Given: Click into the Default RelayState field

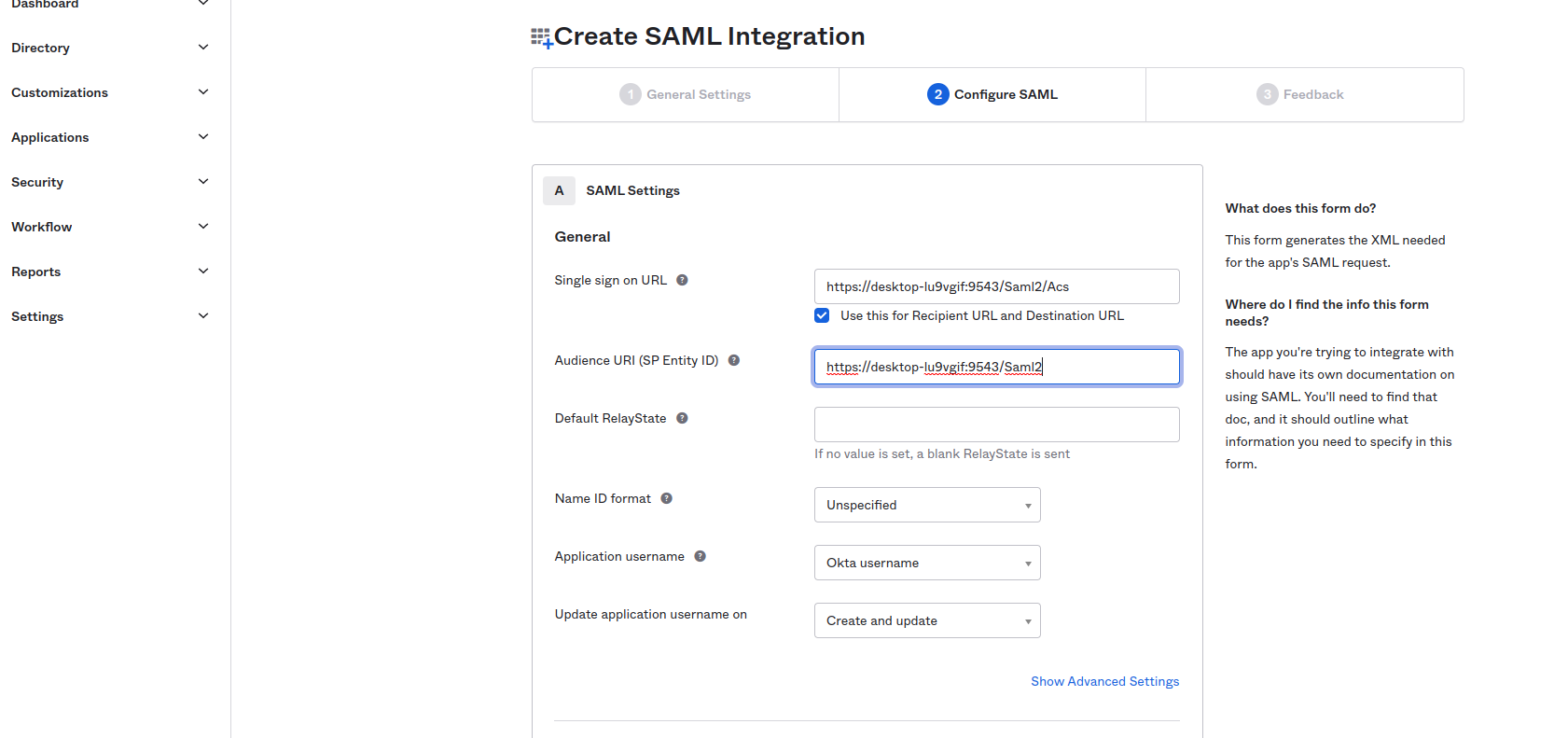Looking at the screenshot, I should (996, 425).
